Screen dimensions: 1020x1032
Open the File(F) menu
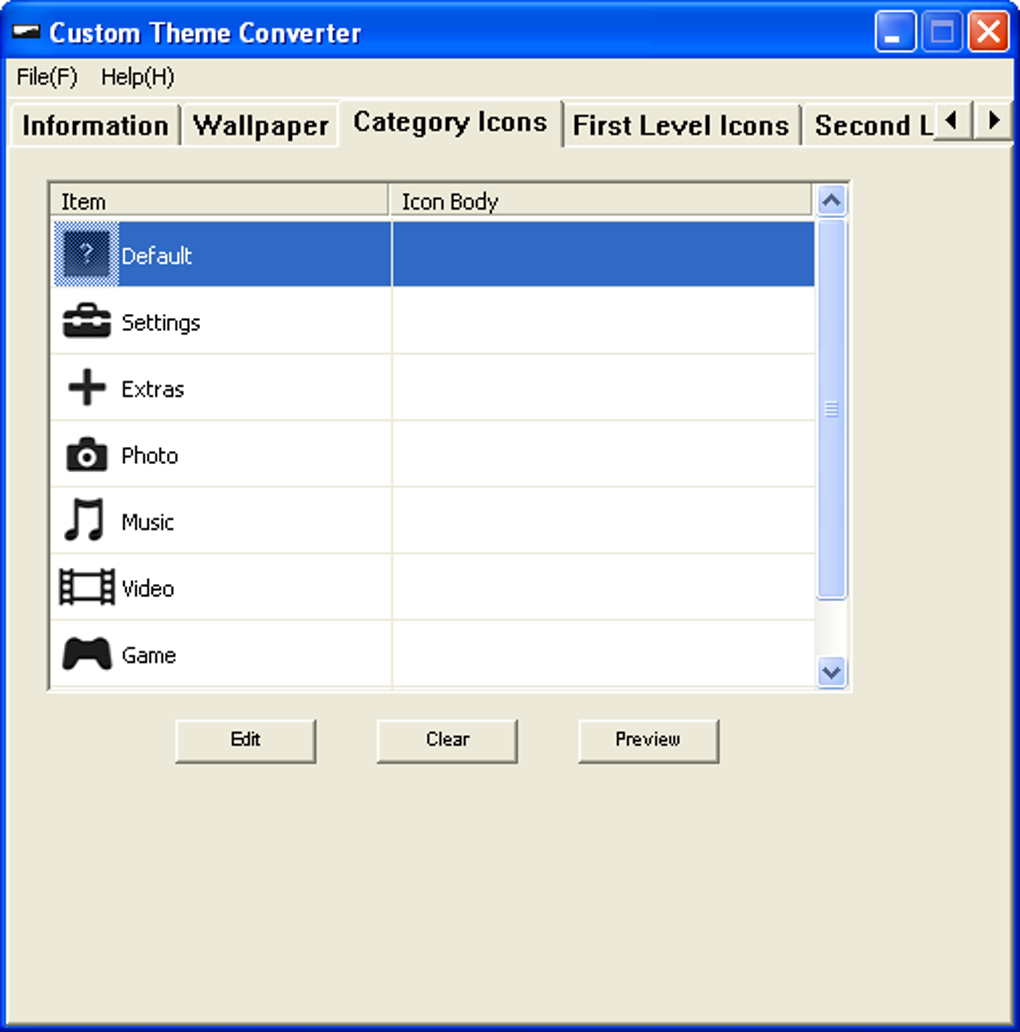(47, 77)
